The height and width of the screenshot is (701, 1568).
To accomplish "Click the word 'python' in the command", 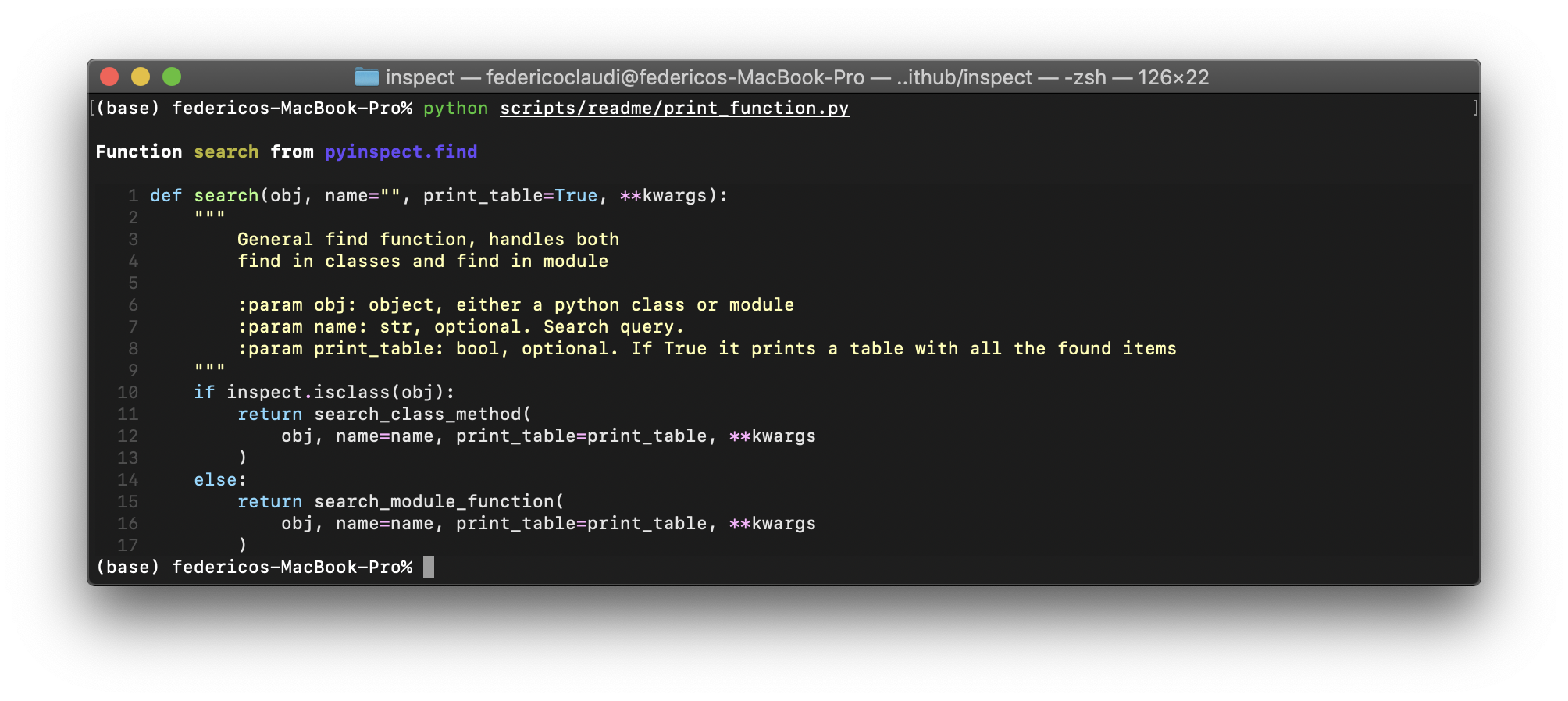I will coord(455,109).
